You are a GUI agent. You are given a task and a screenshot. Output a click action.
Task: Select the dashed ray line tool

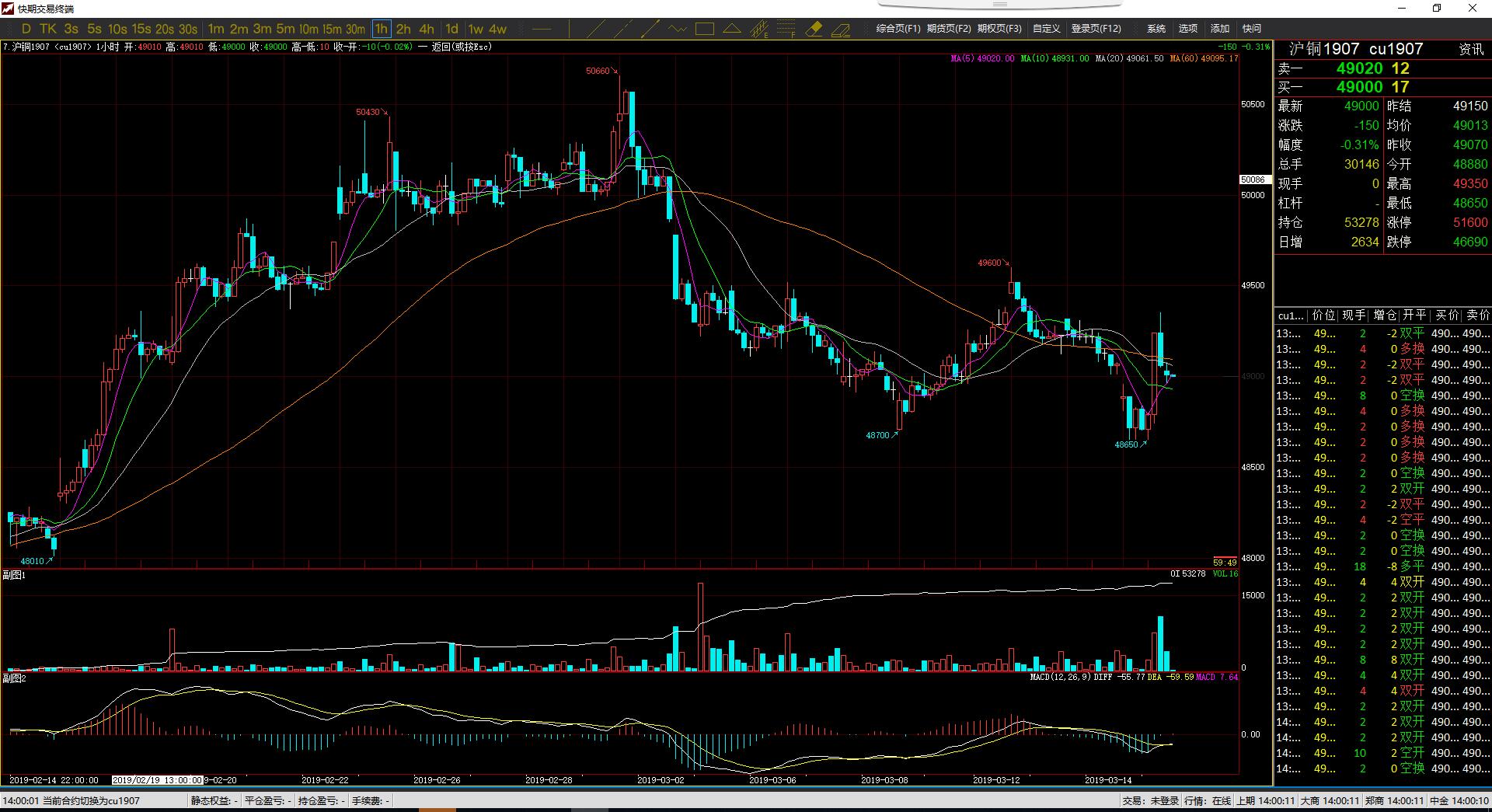pyautogui.click(x=623, y=29)
